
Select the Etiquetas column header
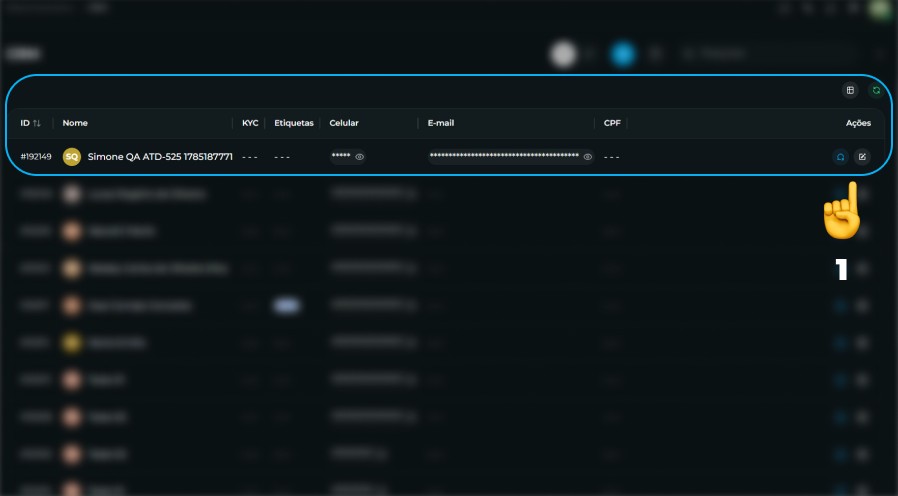point(294,123)
